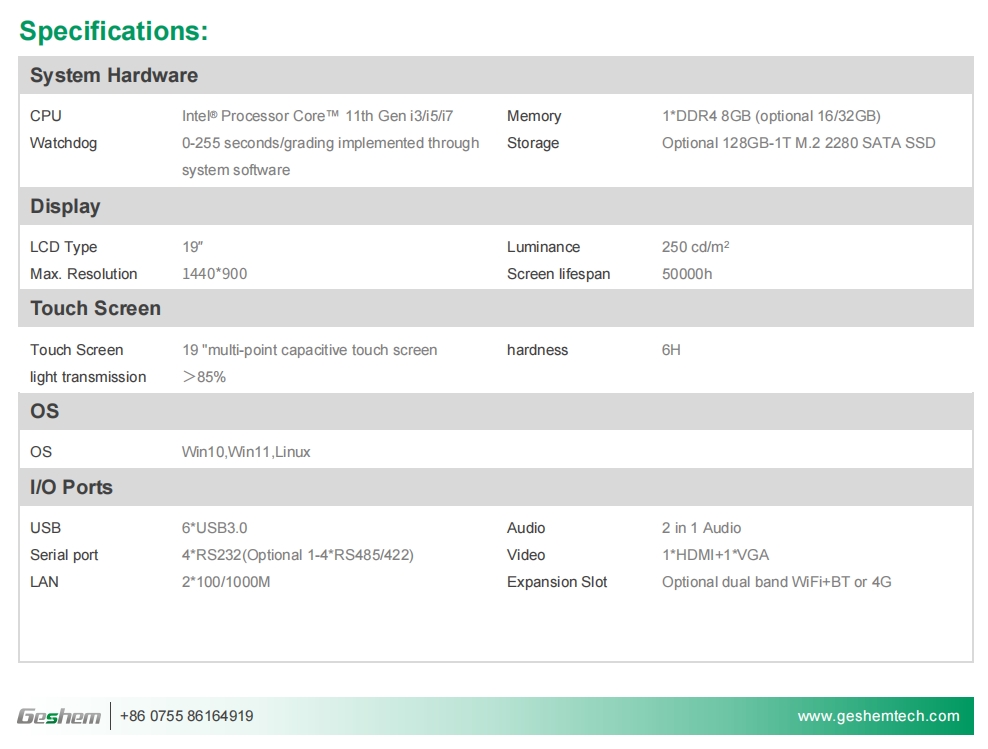Click the +86 0755 86164919 phone number
Image resolution: width=988 pixels, height=749 pixels.
[x=186, y=716]
